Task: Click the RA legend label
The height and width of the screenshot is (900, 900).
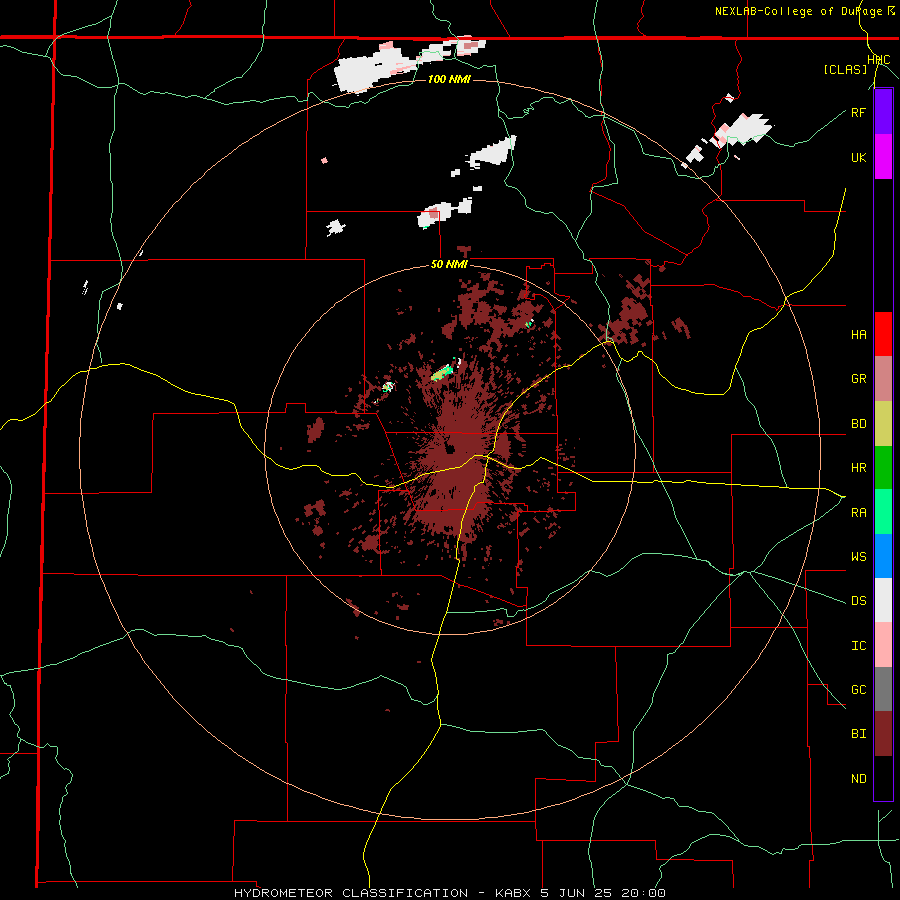Action: [x=858, y=513]
